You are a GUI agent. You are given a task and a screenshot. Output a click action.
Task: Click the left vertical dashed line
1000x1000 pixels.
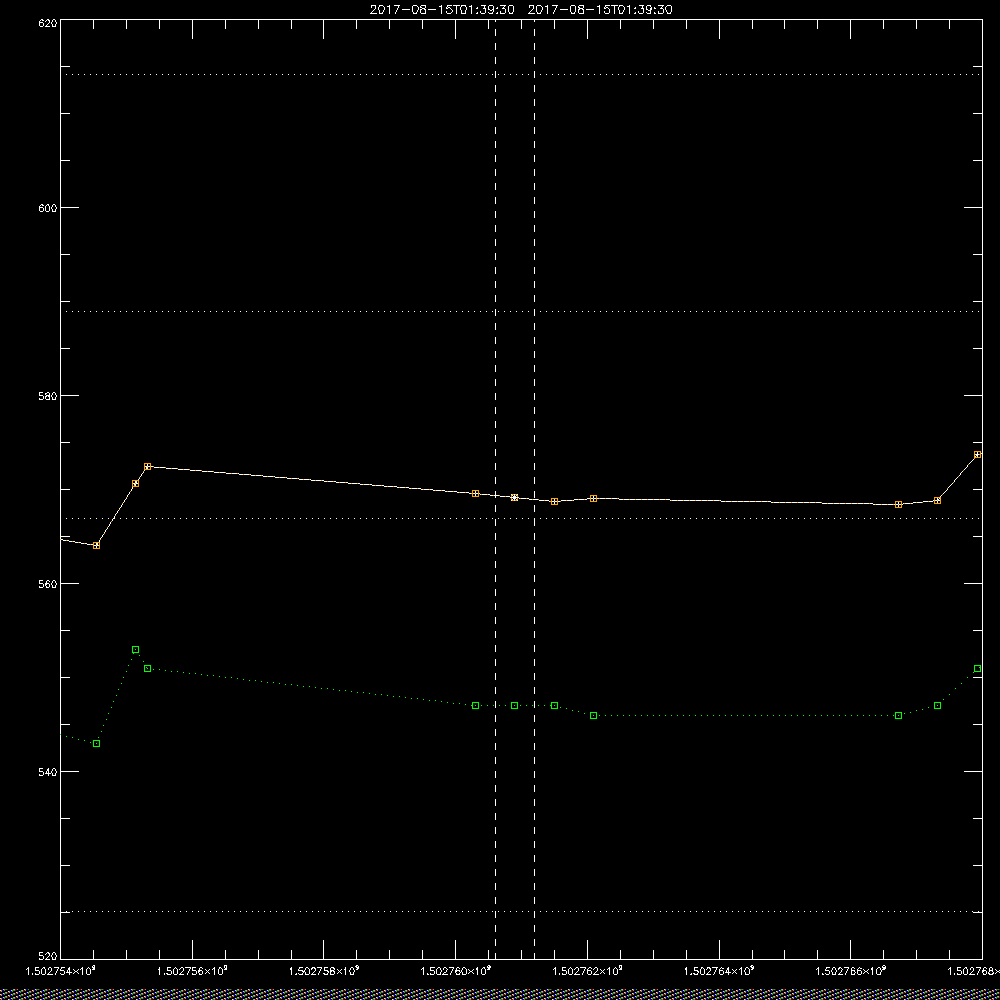(x=496, y=489)
